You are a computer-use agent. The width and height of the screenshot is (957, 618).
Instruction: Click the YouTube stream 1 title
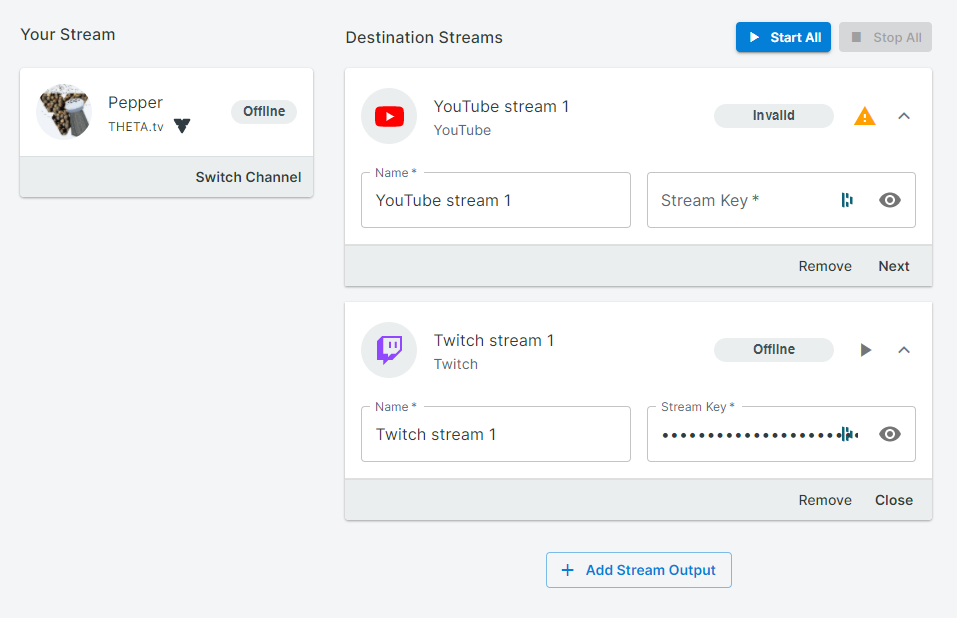(x=501, y=106)
